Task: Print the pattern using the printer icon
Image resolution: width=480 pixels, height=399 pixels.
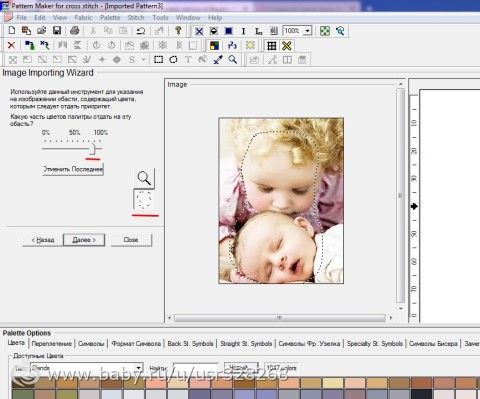Action: (x=75, y=31)
